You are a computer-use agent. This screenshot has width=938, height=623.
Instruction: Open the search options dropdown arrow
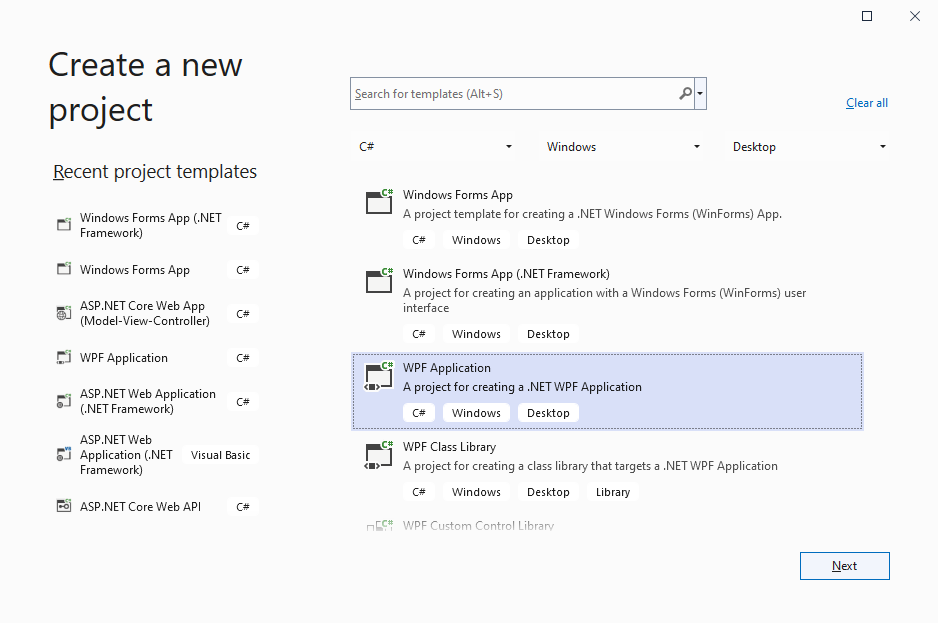700,93
